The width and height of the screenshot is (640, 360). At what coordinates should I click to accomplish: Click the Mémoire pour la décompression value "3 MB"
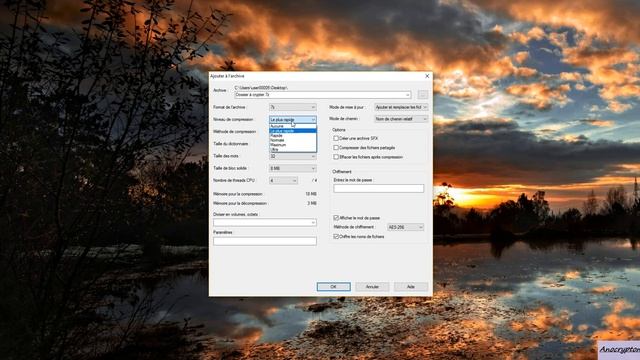coord(312,203)
